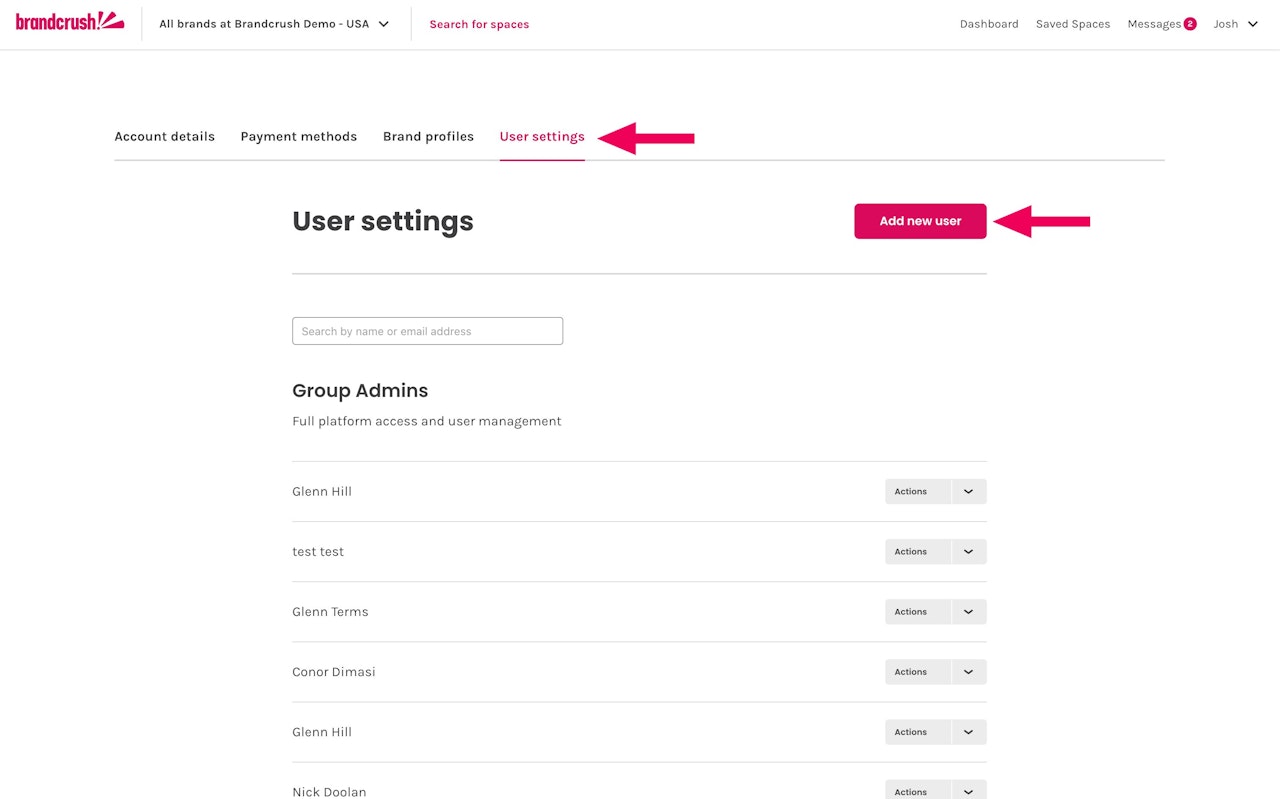Focus the name or email search field
The height and width of the screenshot is (799, 1280).
click(x=427, y=331)
